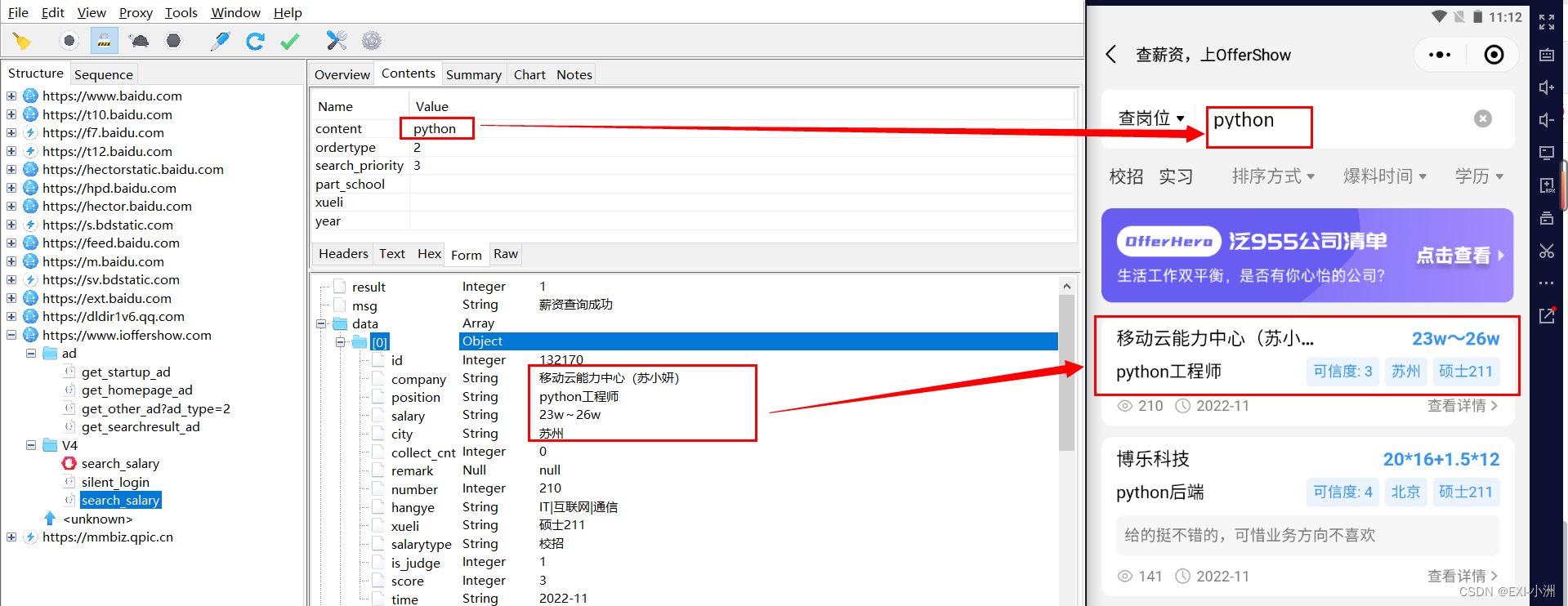Image resolution: width=1568 pixels, height=606 pixels.
Task: Enable breakpoints with the hexagon icon
Action: coord(173,41)
